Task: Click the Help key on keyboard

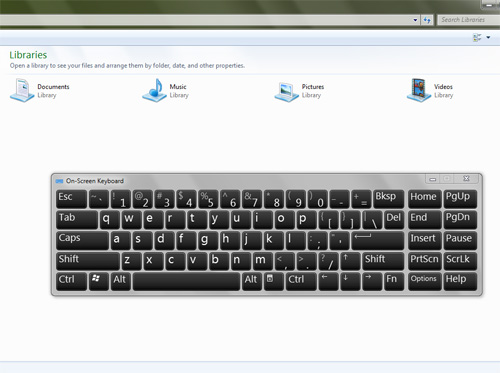Action: tap(460, 281)
